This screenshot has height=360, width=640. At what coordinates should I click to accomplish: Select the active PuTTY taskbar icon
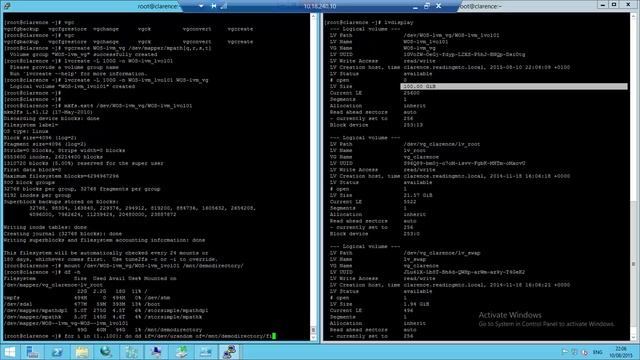point(230,352)
